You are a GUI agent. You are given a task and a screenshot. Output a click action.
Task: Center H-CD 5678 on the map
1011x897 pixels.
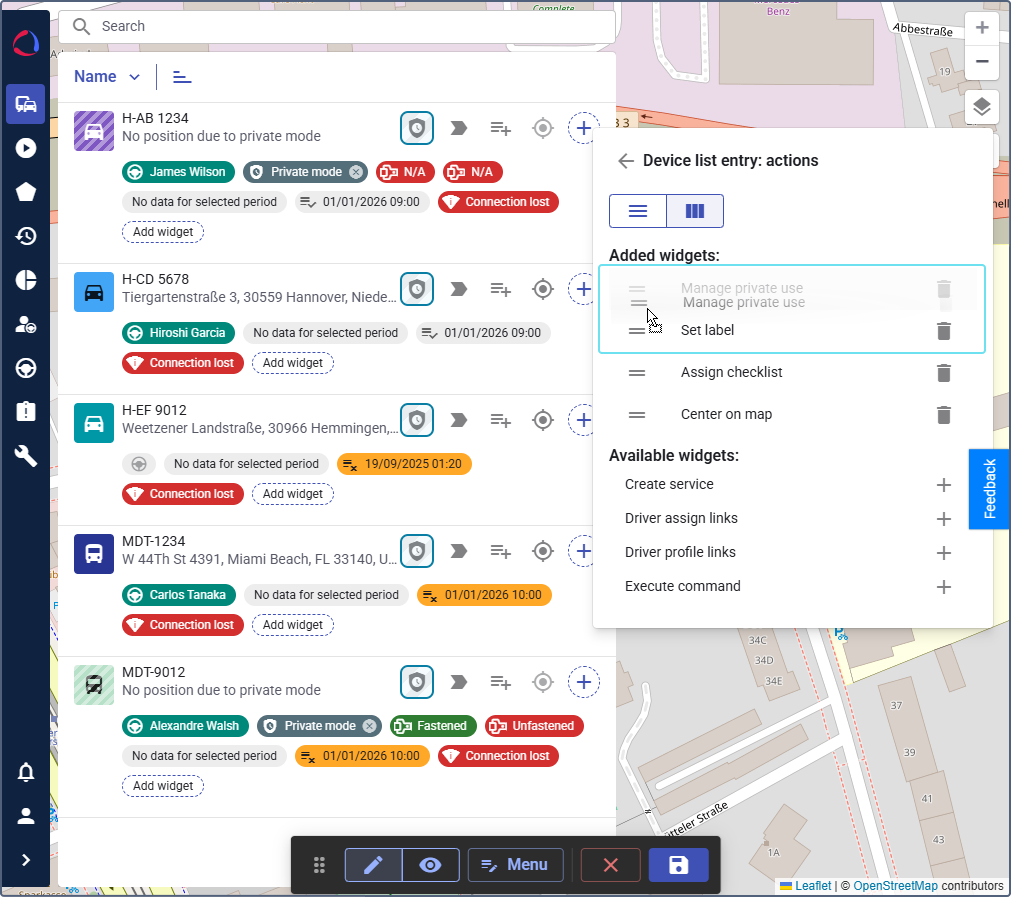coord(542,289)
